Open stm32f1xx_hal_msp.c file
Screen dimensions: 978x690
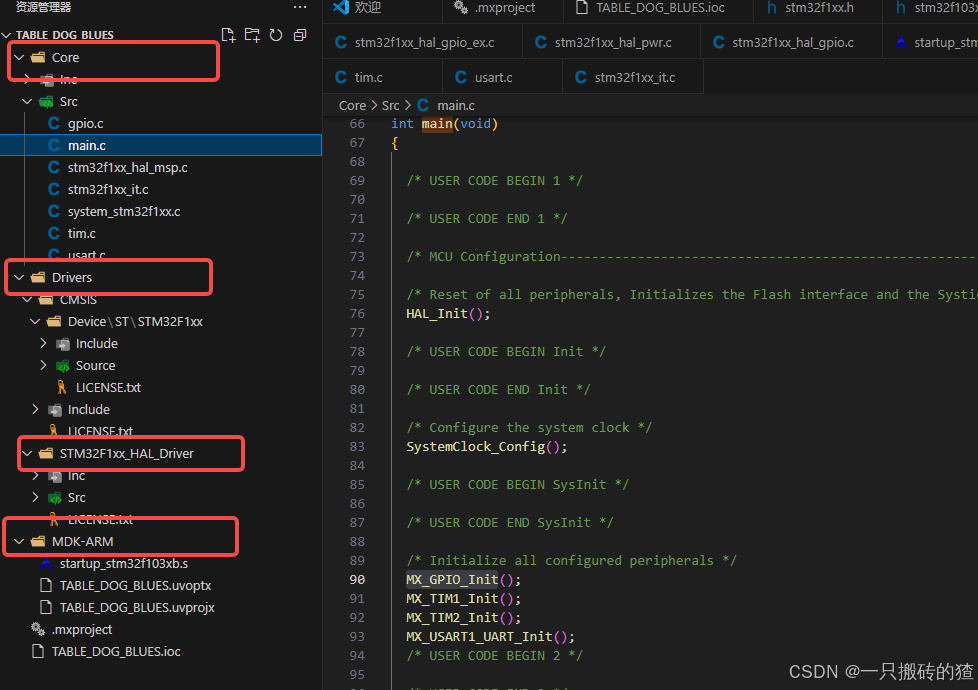pos(127,167)
